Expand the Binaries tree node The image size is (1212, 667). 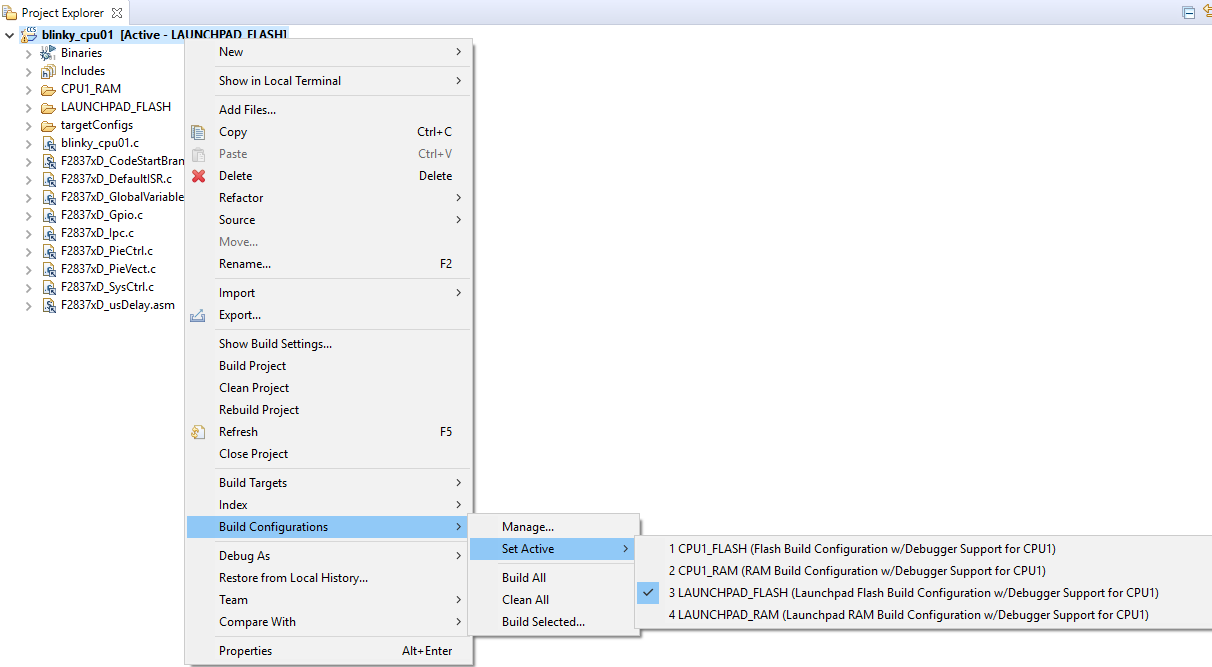[27, 52]
